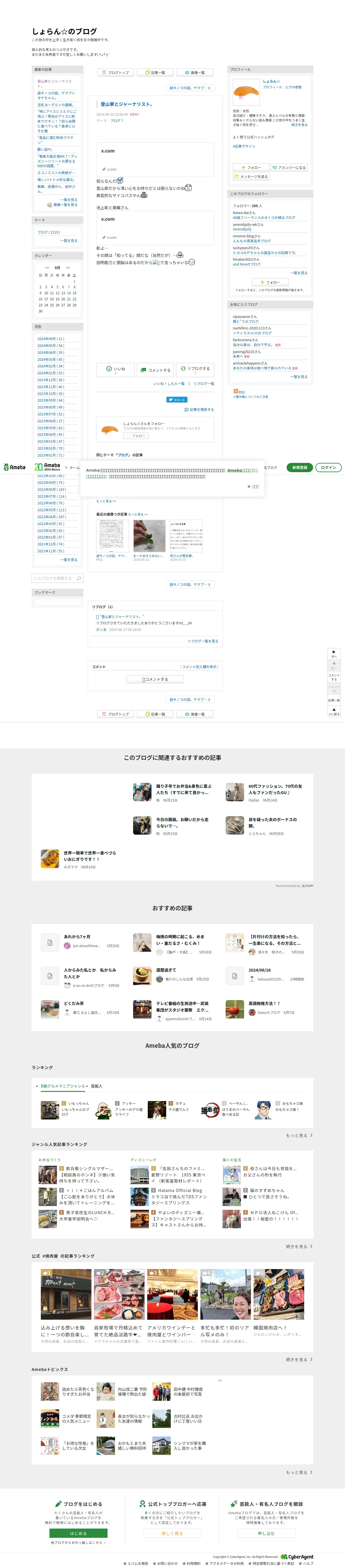Click フォロー next to アメンバーになる
The width and height of the screenshot is (345, 1568).
click(x=251, y=167)
